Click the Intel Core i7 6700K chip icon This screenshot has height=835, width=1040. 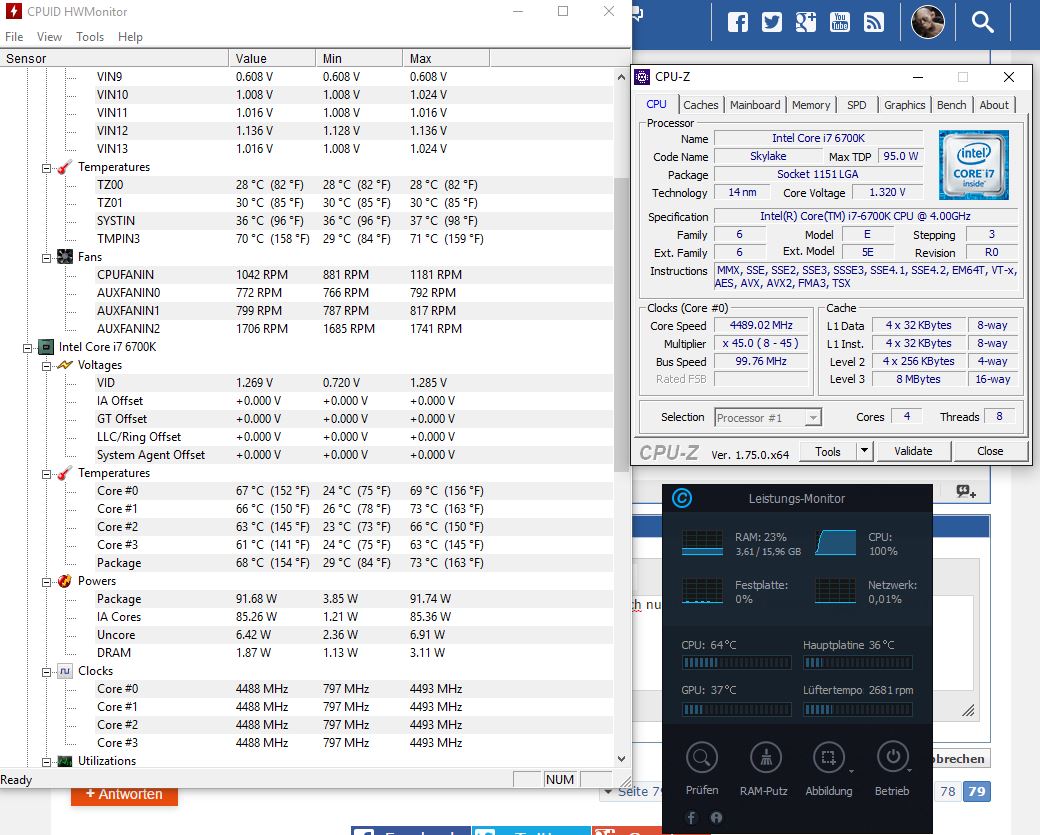click(46, 347)
